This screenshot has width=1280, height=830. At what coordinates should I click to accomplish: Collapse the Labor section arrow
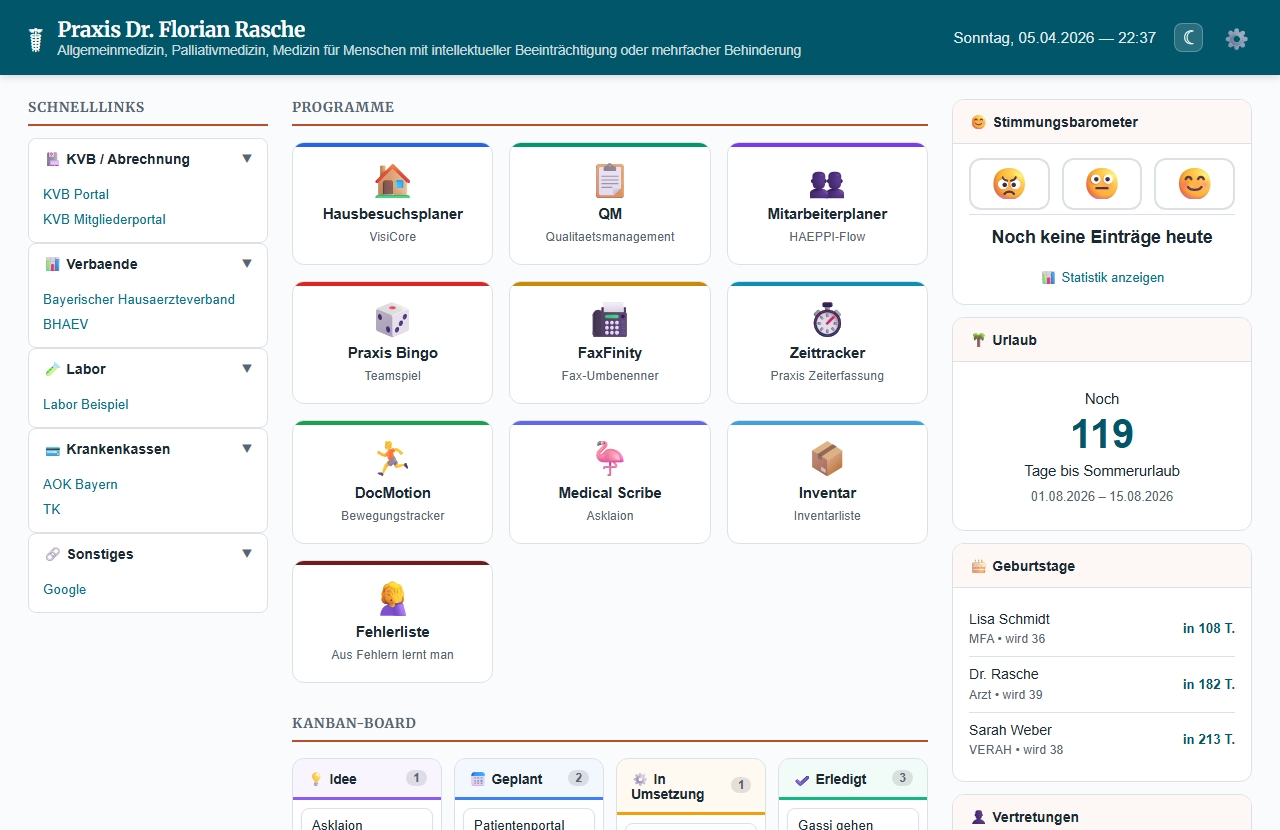247,368
